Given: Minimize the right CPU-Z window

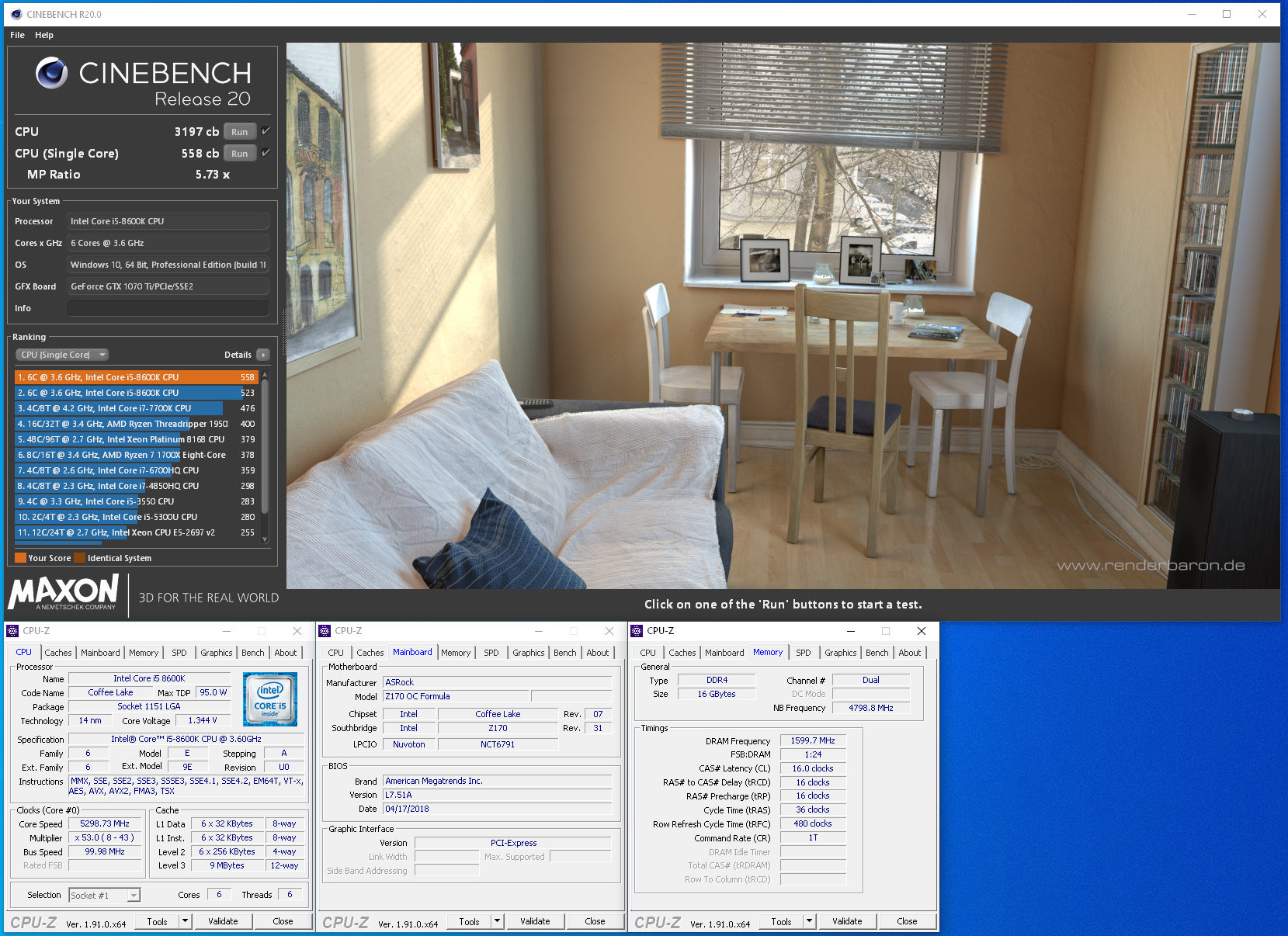Looking at the screenshot, I should pos(851,631).
